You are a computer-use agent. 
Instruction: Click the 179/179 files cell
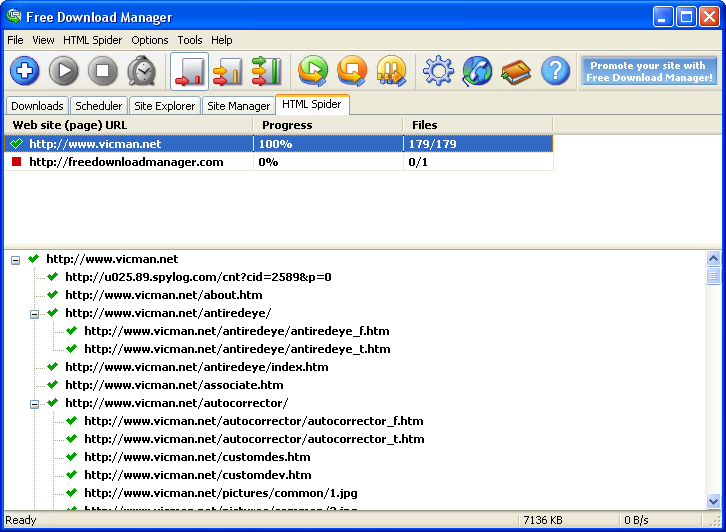[x=478, y=144]
